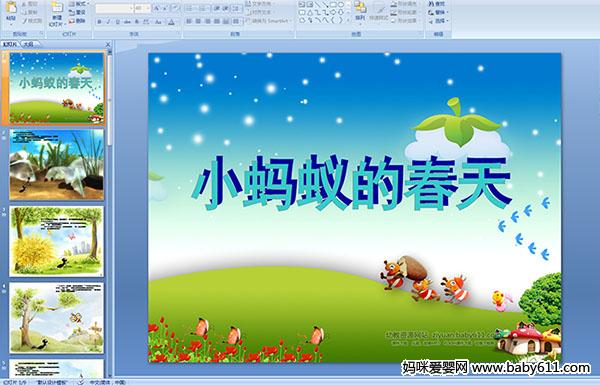Click the Arrange icon in the drawing group
This screenshot has width=600, height=385.
[x=360, y=11]
